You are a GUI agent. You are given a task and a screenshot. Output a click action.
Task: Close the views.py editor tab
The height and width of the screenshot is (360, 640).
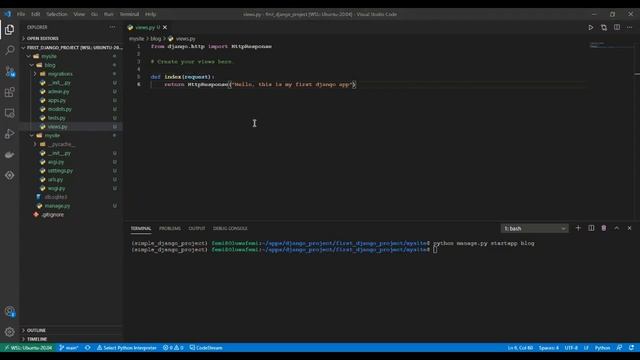[165, 27]
